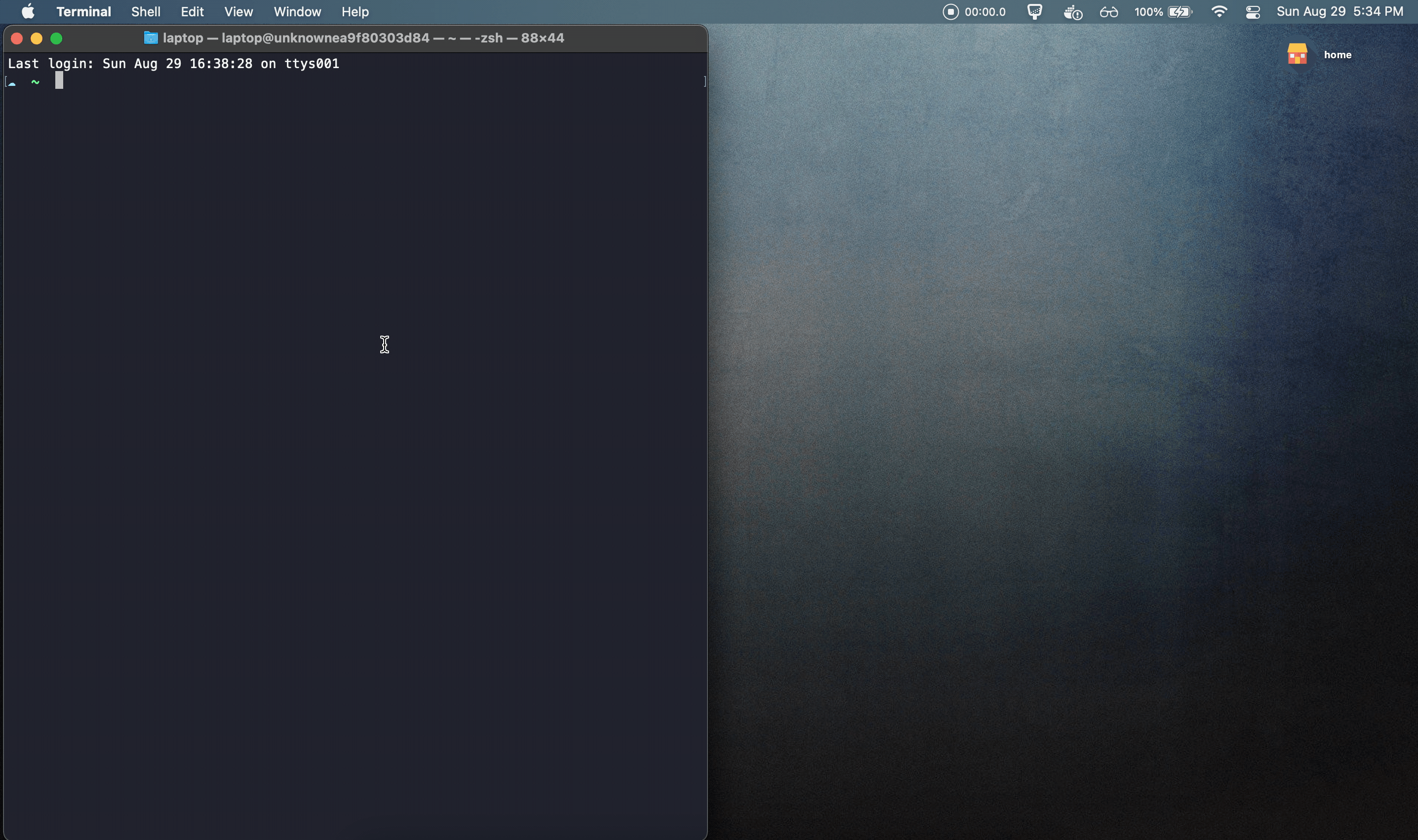
Task: Click the date and time clock
Action: click(1340, 11)
